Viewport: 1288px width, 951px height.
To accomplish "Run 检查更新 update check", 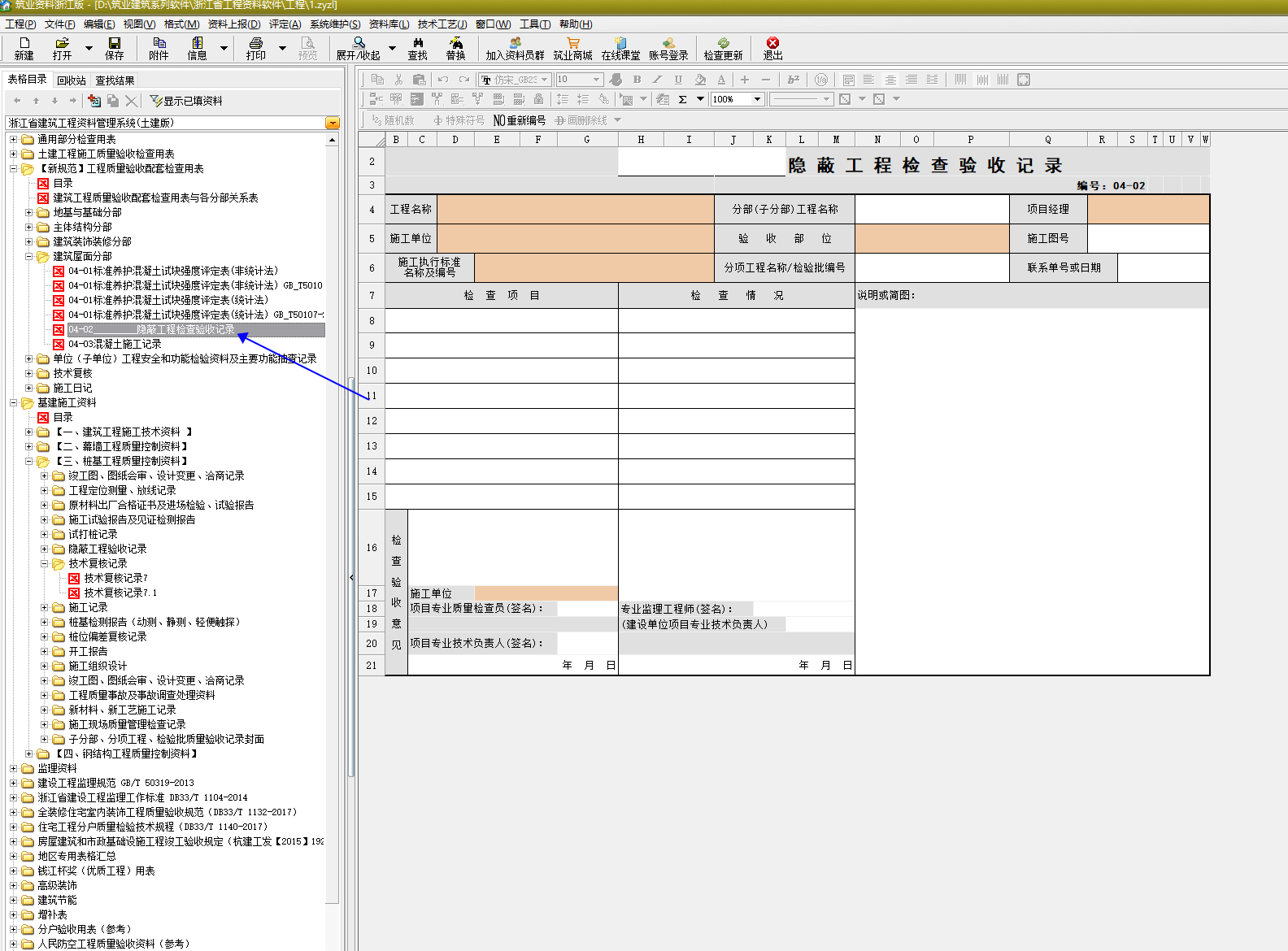I will click(x=723, y=48).
